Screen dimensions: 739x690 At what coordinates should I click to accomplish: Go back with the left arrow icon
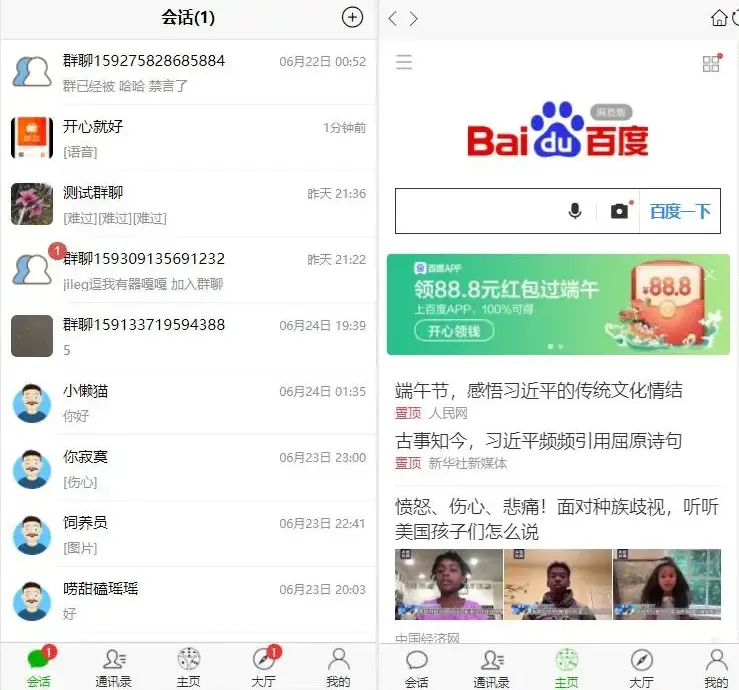pyautogui.click(x=393, y=18)
